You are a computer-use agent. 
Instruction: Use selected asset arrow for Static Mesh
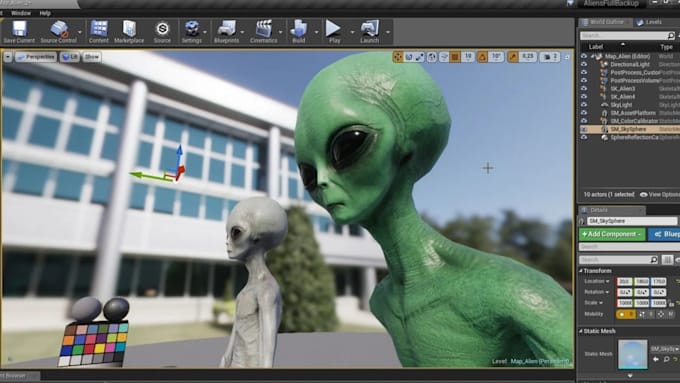click(x=656, y=359)
